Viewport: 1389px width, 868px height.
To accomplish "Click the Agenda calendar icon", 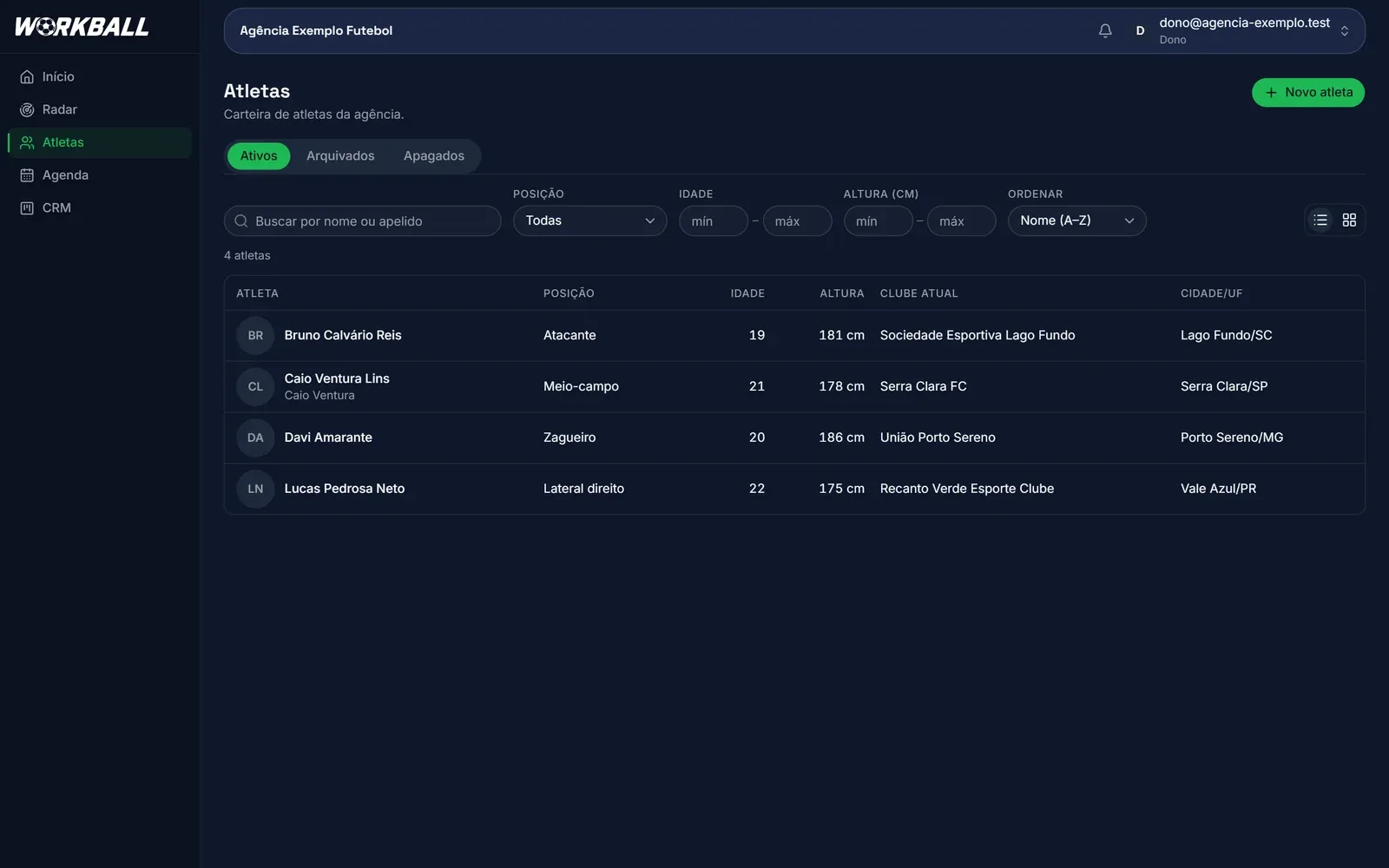I will (27, 175).
